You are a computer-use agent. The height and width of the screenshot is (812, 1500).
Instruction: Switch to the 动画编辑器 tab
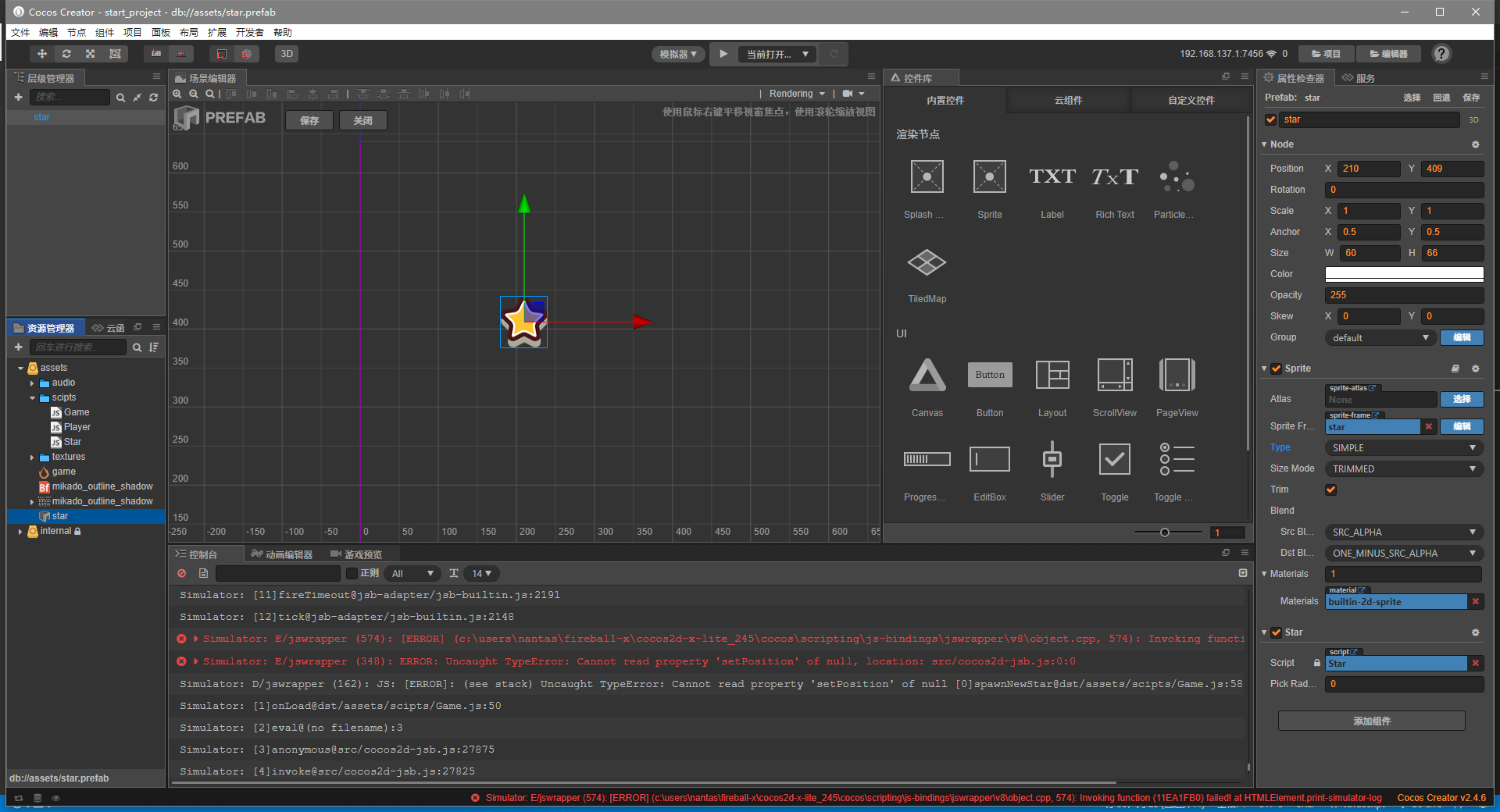[281, 554]
